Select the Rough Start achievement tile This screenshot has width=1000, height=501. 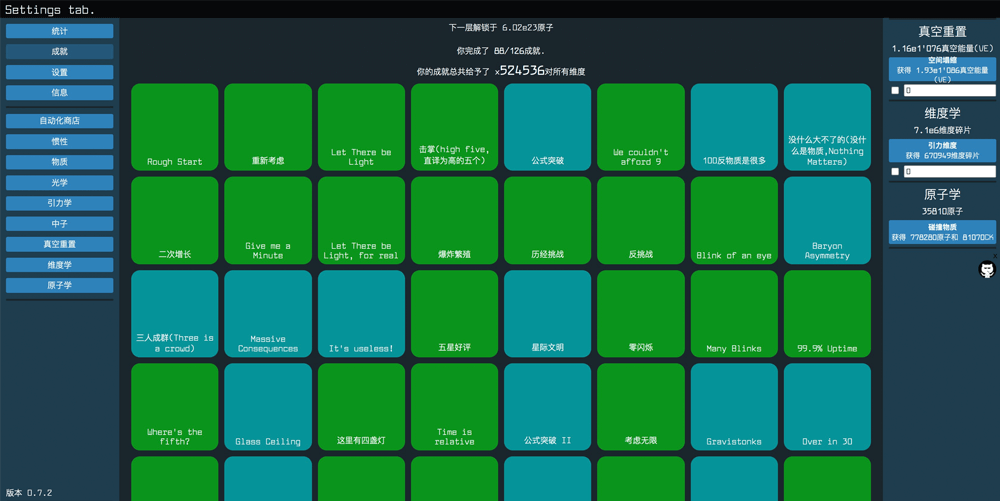click(174, 127)
